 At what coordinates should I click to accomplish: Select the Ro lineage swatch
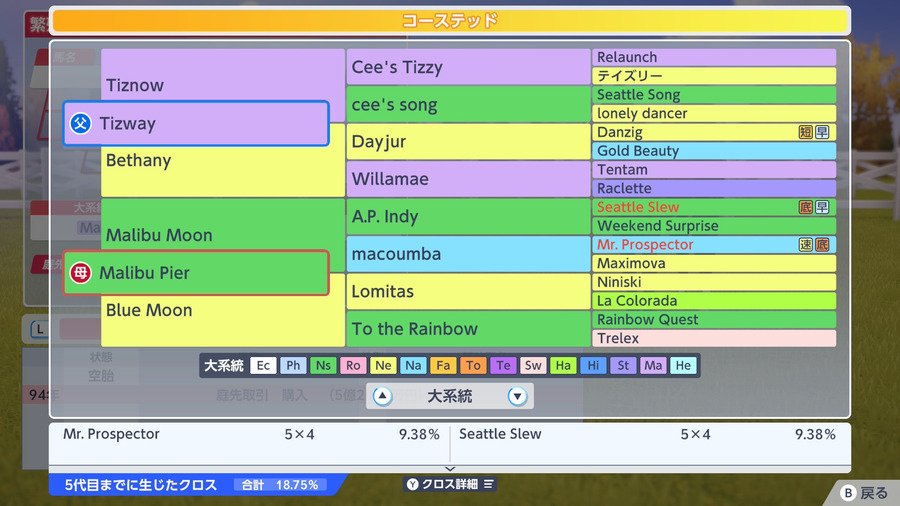coord(353,365)
